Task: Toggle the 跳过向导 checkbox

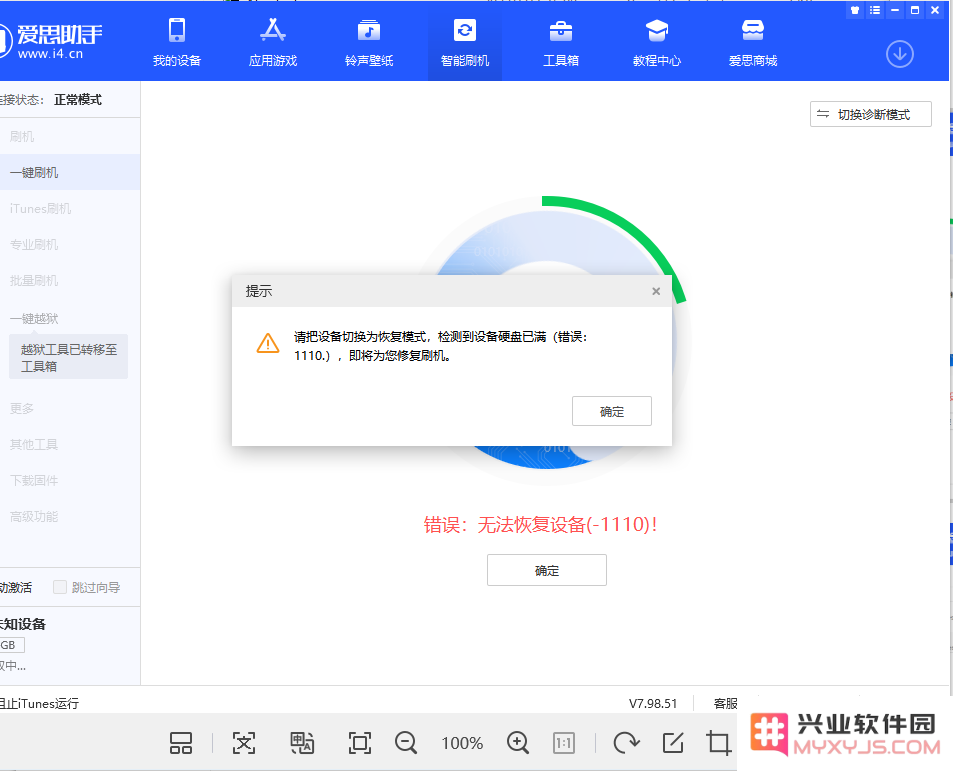Action: click(60, 587)
